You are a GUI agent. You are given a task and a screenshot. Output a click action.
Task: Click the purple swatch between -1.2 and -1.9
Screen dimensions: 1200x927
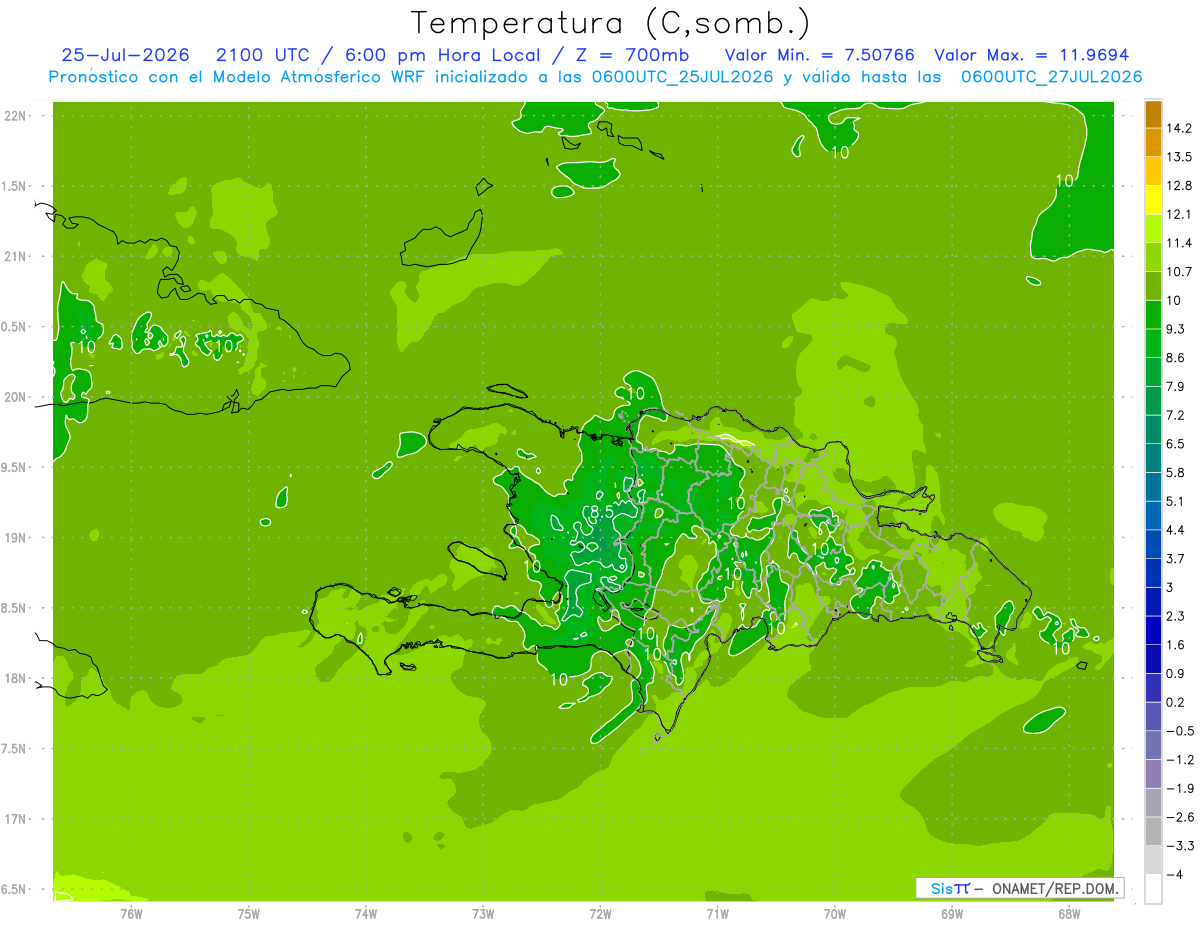(x=1153, y=774)
